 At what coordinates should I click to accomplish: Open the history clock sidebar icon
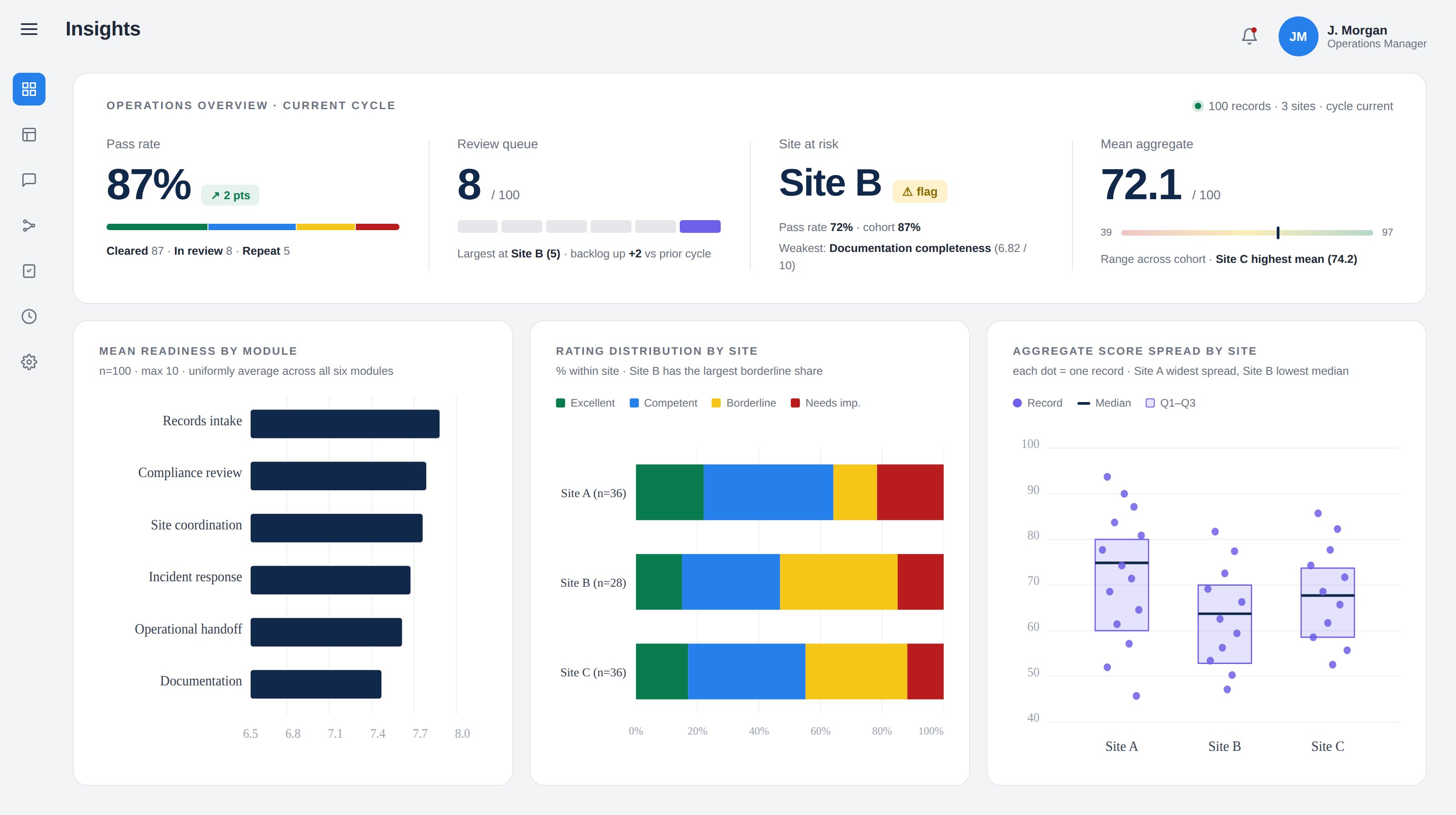(x=29, y=316)
